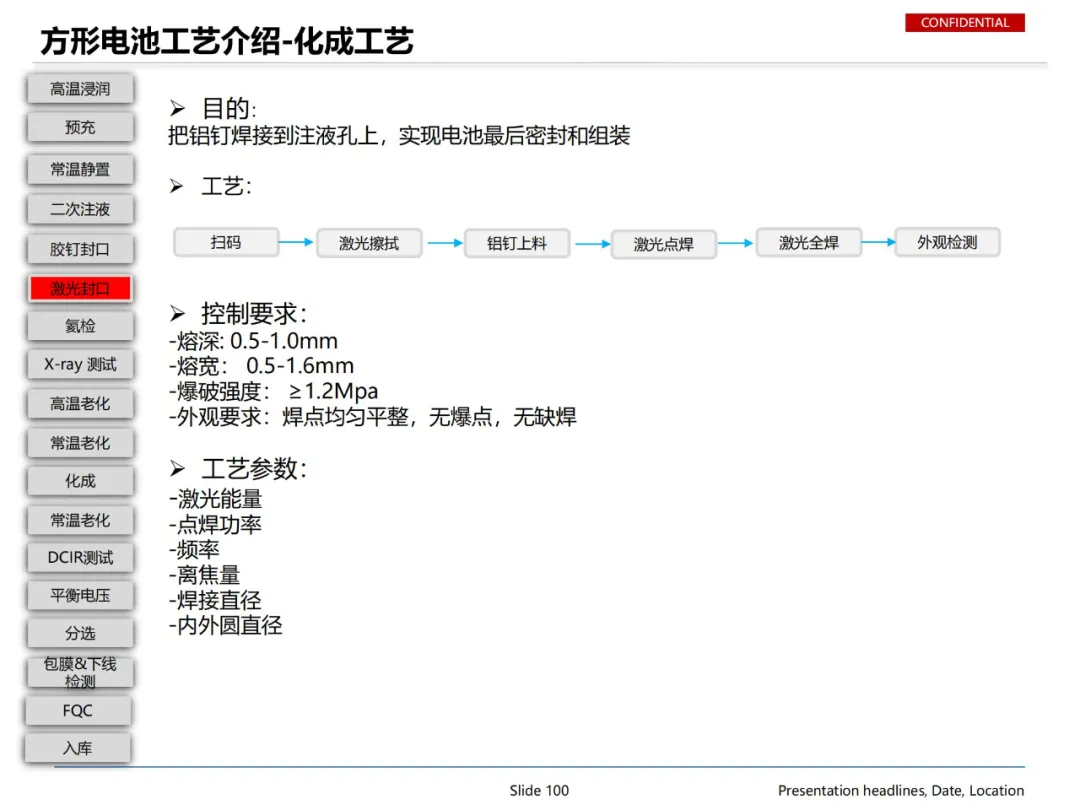Select the 激光点焊 flowchart box
Viewport: 1080px width, 810px height.
point(664,245)
